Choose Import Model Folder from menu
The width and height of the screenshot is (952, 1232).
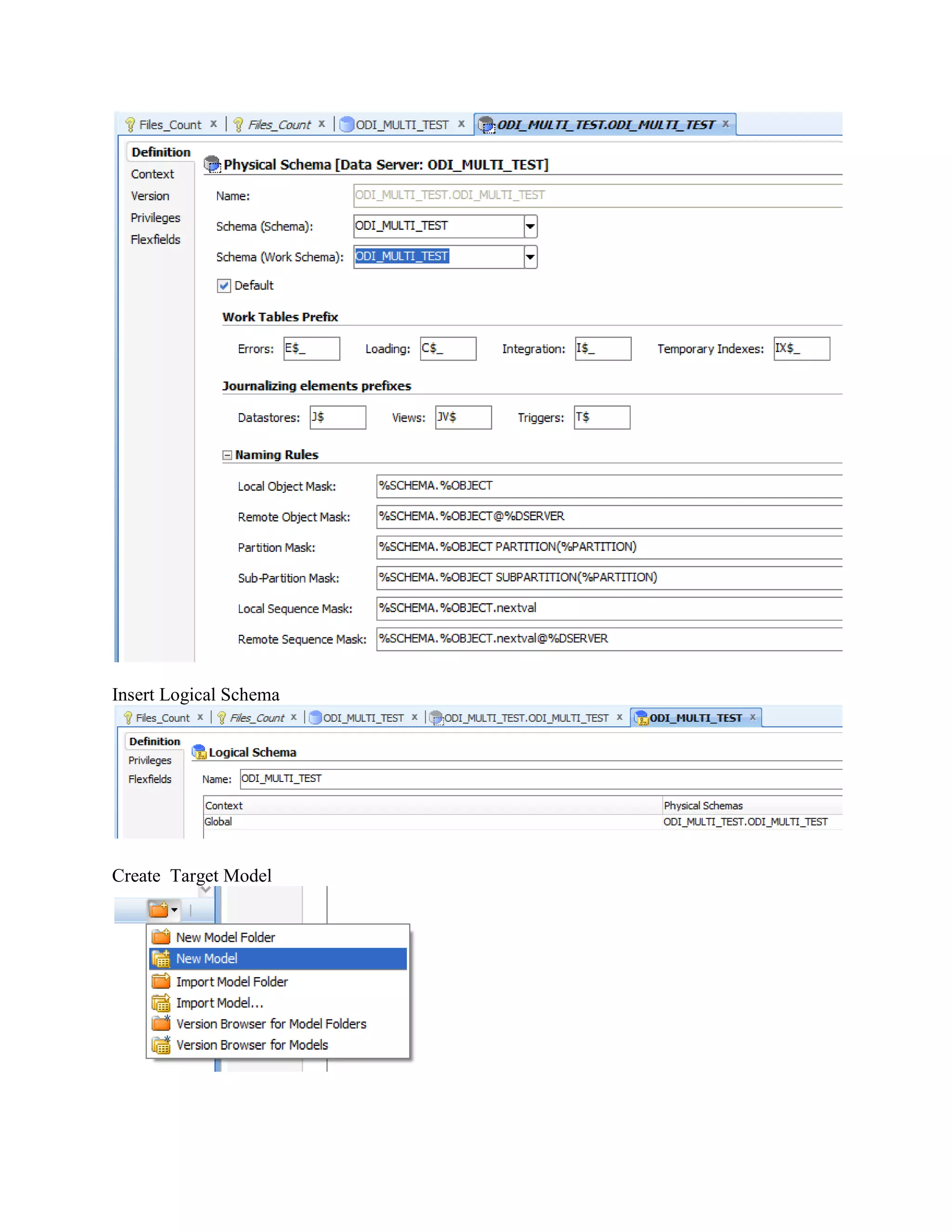[278, 982]
